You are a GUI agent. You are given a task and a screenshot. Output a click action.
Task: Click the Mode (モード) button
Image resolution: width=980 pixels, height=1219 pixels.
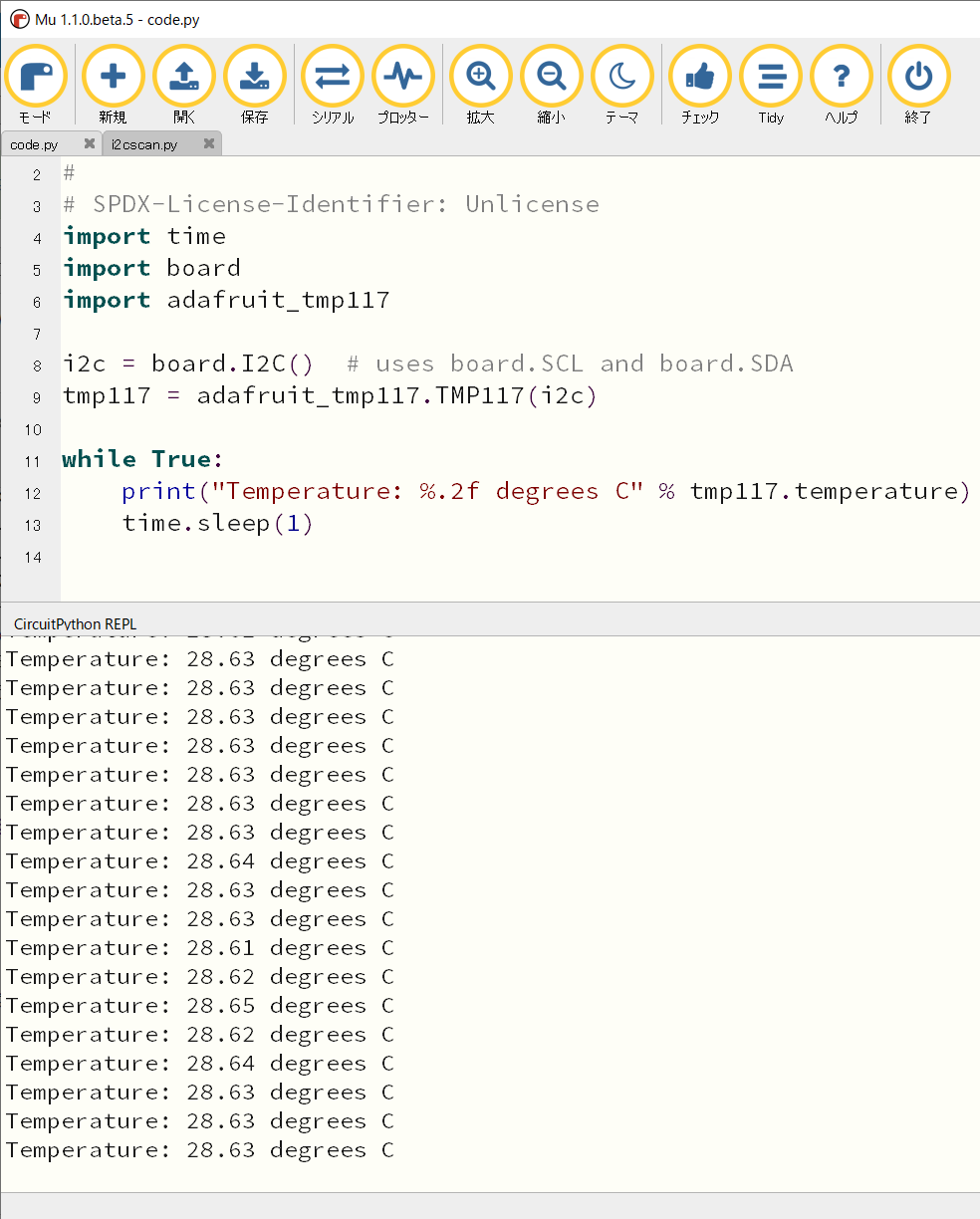pyautogui.click(x=36, y=78)
